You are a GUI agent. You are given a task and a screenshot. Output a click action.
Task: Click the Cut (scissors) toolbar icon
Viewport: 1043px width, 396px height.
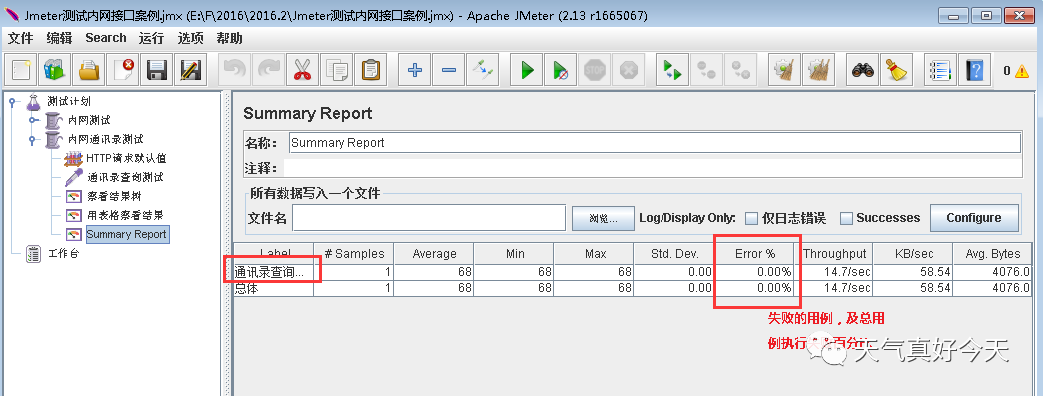[303, 69]
